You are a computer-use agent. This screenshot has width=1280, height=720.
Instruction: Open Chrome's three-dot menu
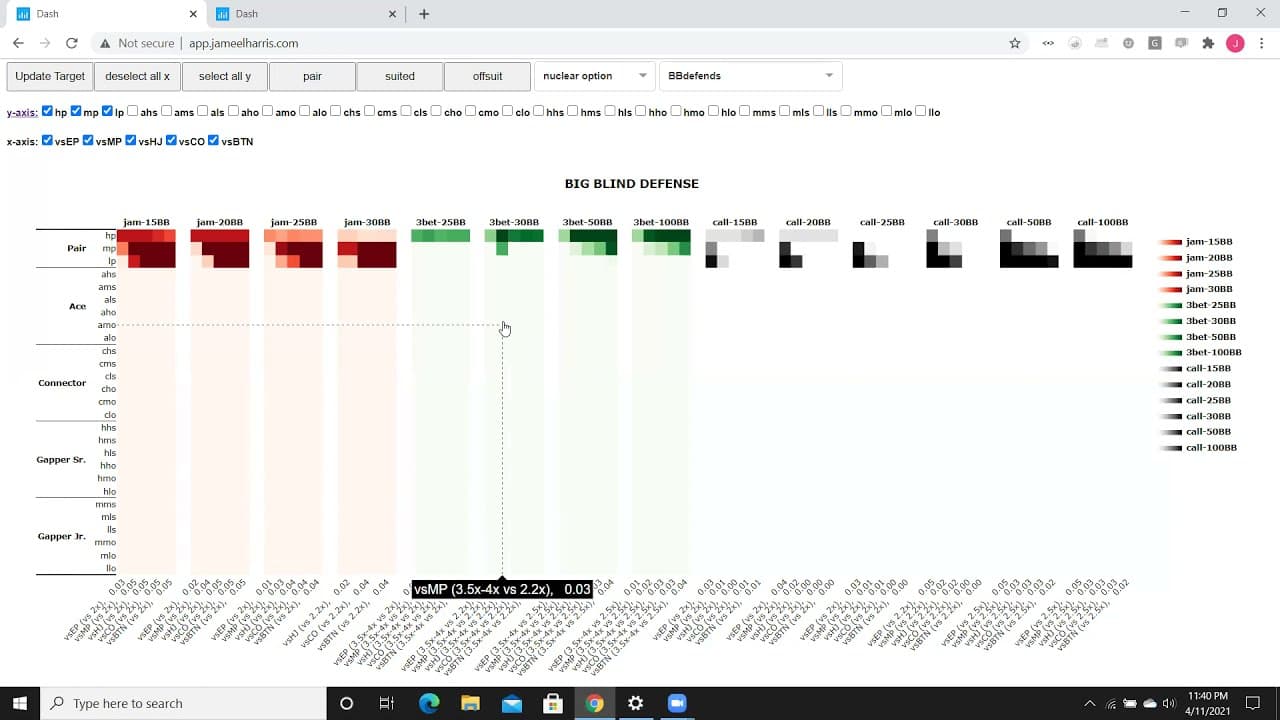coord(1262,43)
